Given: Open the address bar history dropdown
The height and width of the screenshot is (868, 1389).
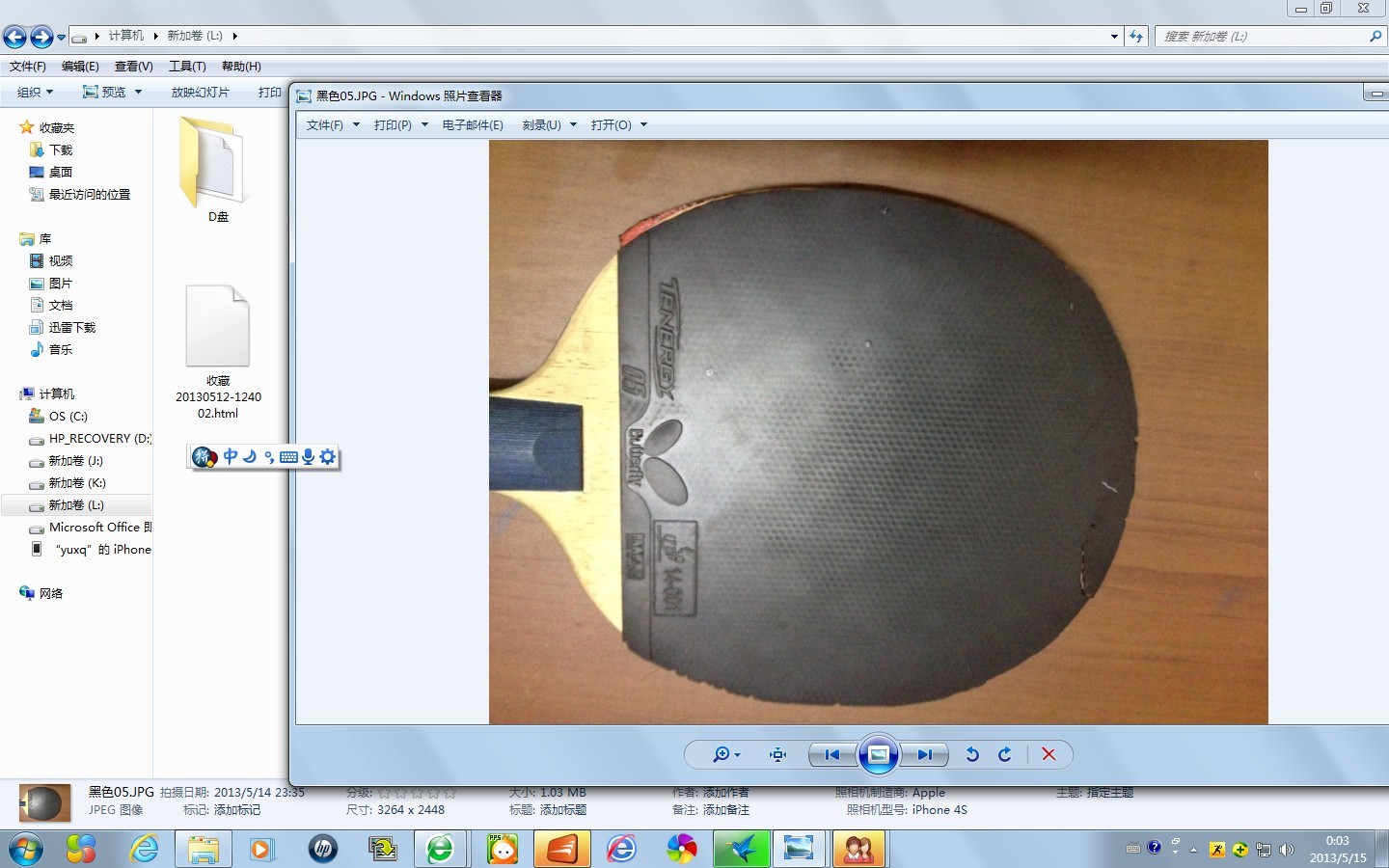Looking at the screenshot, I should pyautogui.click(x=1114, y=37).
